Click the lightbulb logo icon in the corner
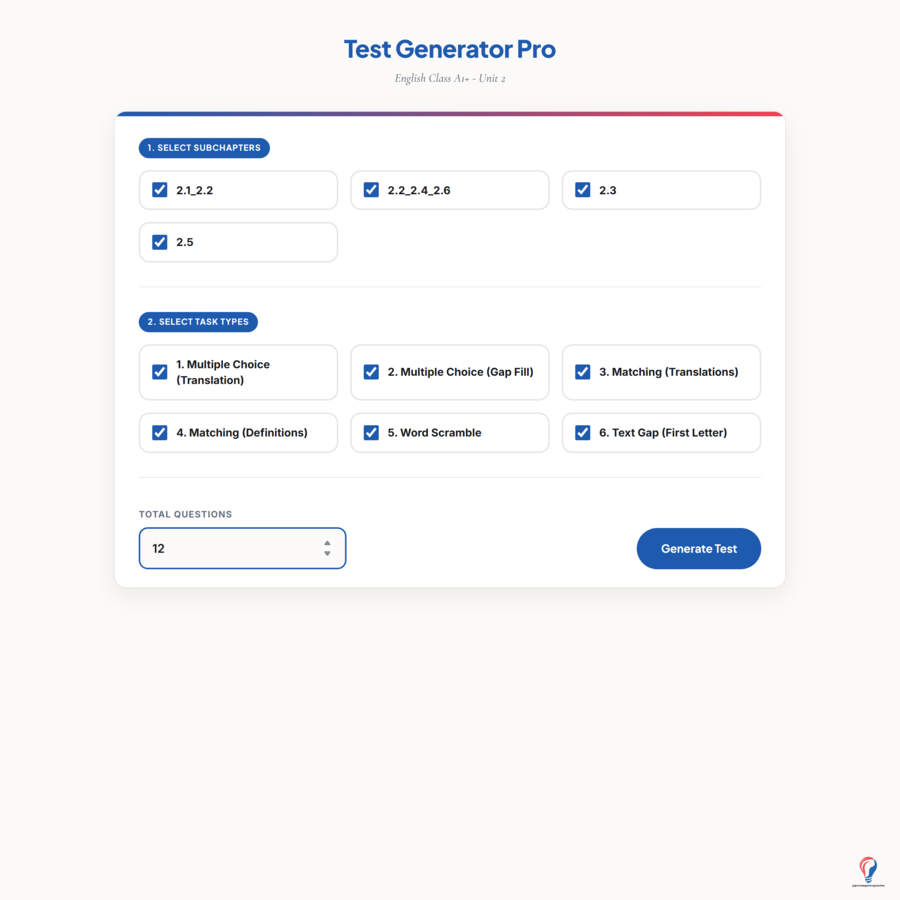 pyautogui.click(x=868, y=871)
